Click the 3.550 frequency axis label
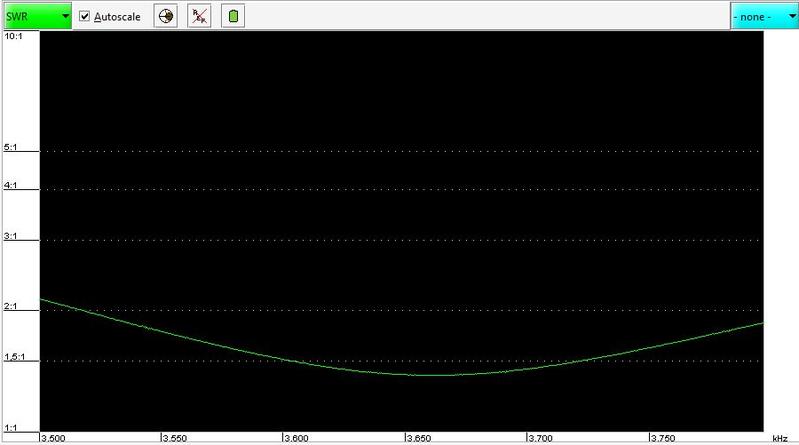This screenshot has height=445, width=799. pos(175,438)
